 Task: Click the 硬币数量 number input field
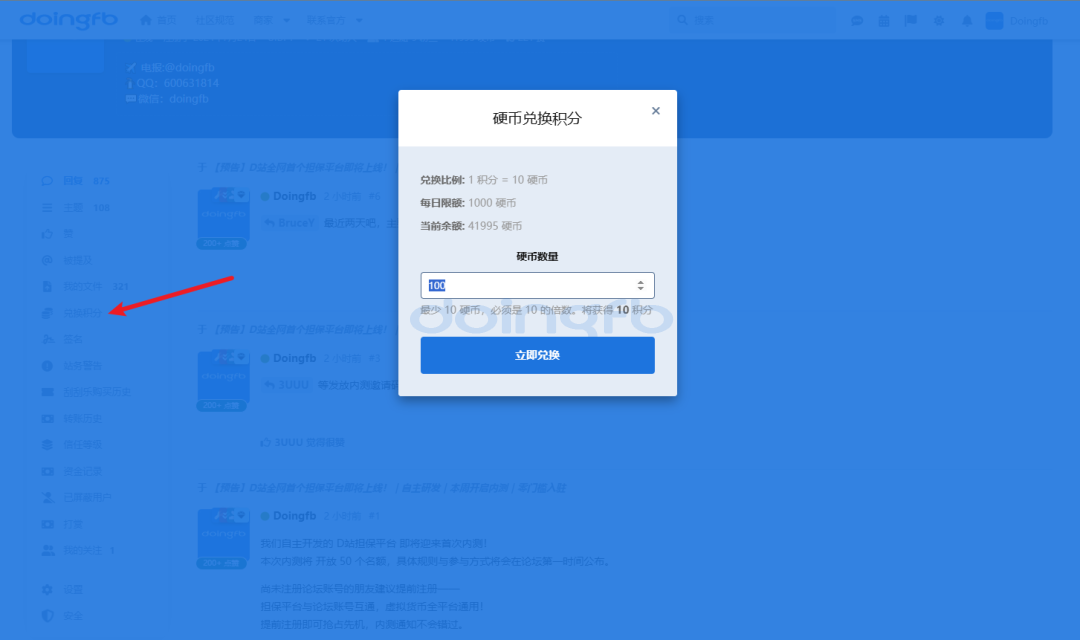[525, 285]
